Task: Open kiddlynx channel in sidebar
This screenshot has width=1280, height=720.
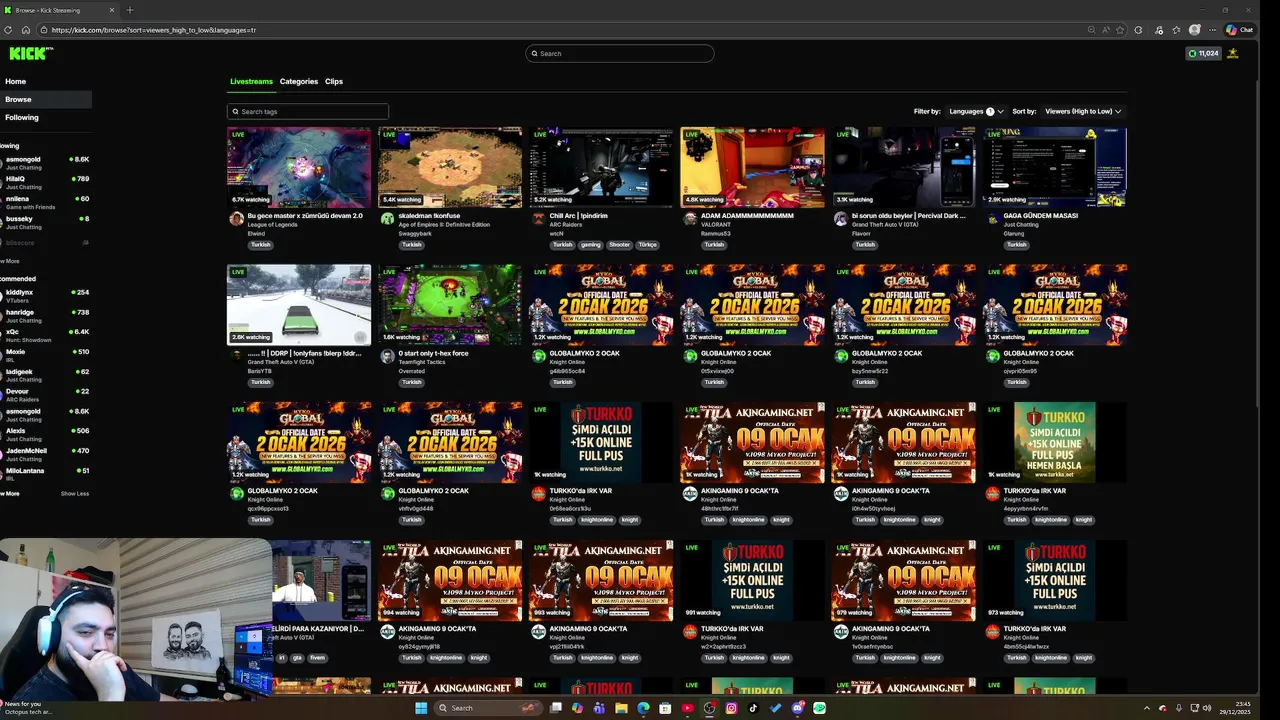Action: (46, 296)
